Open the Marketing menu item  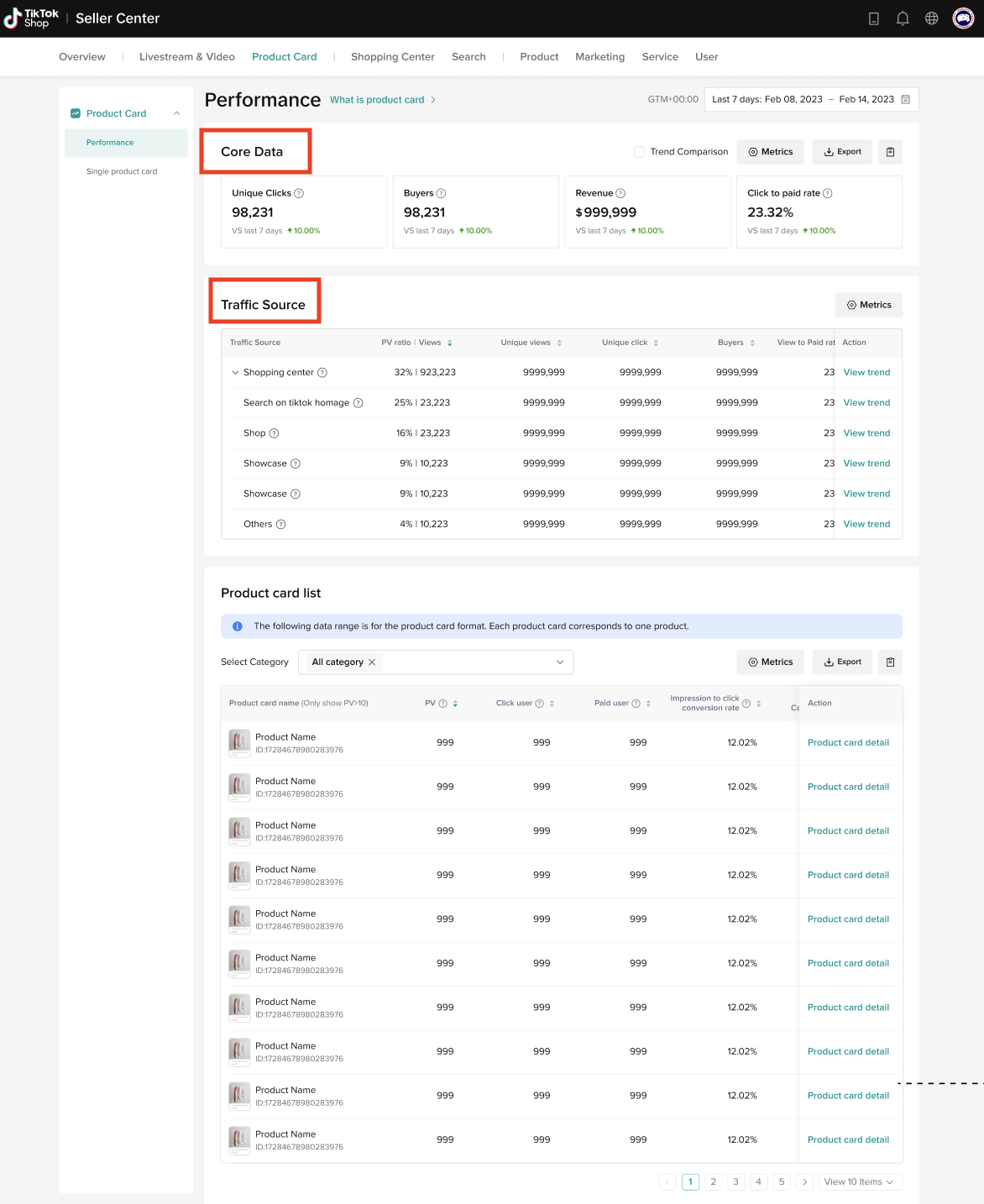click(x=599, y=57)
